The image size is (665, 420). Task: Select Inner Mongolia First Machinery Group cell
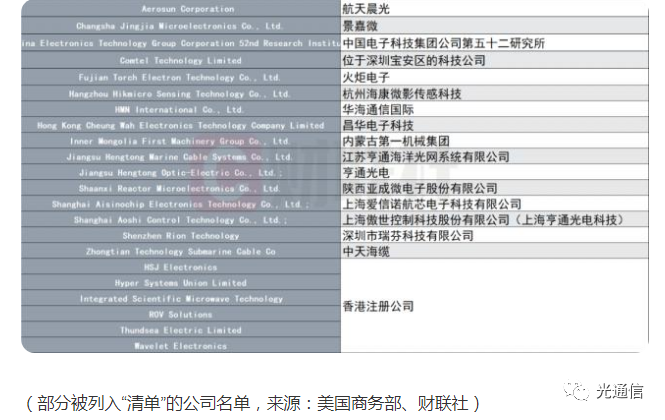[181, 141]
